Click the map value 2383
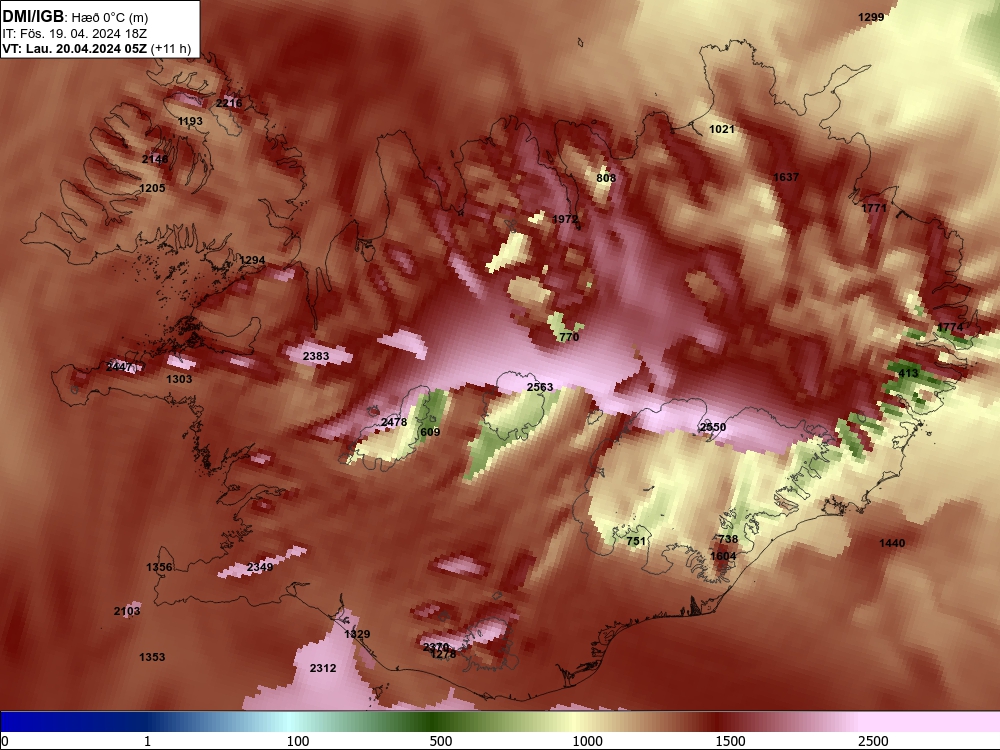 point(316,356)
